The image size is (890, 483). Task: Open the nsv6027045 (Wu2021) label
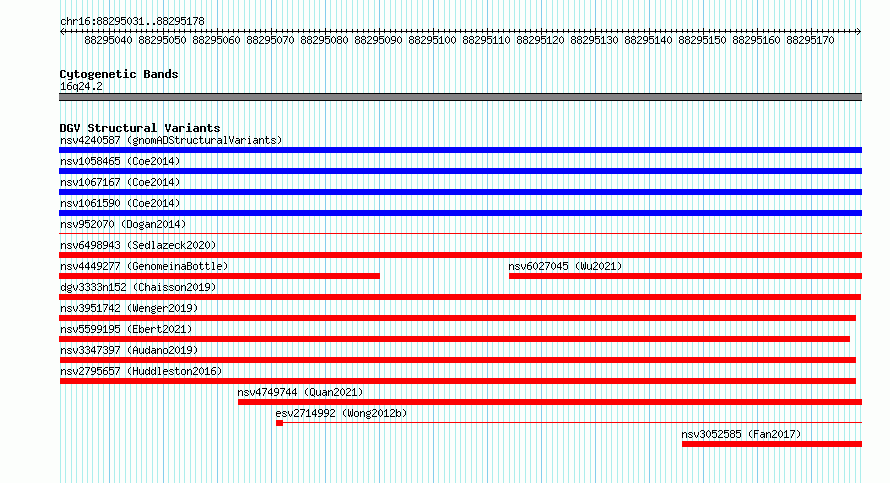click(565, 266)
